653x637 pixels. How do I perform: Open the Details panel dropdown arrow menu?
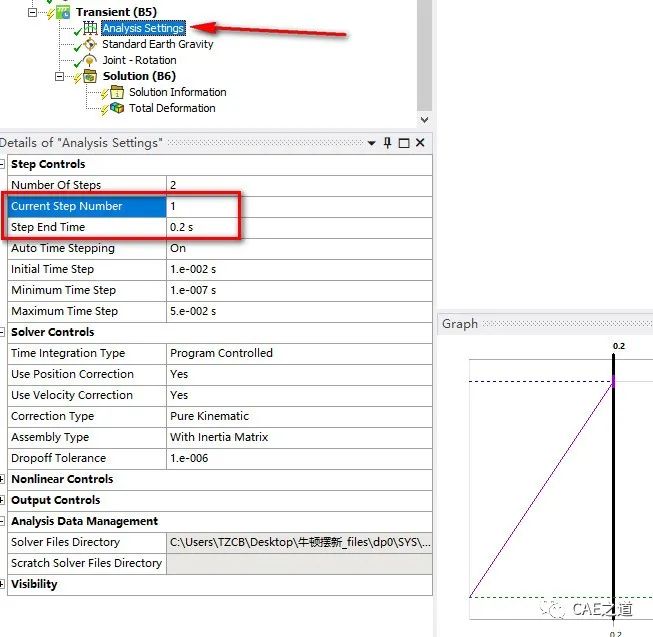click(x=371, y=143)
